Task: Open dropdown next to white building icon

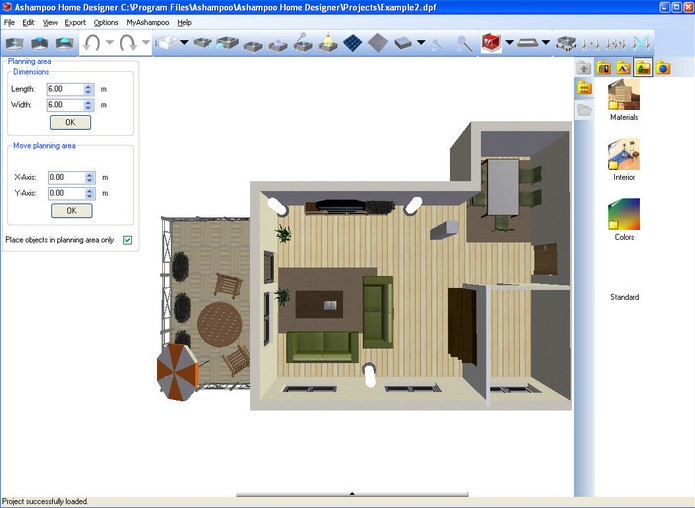Action: coord(184,43)
